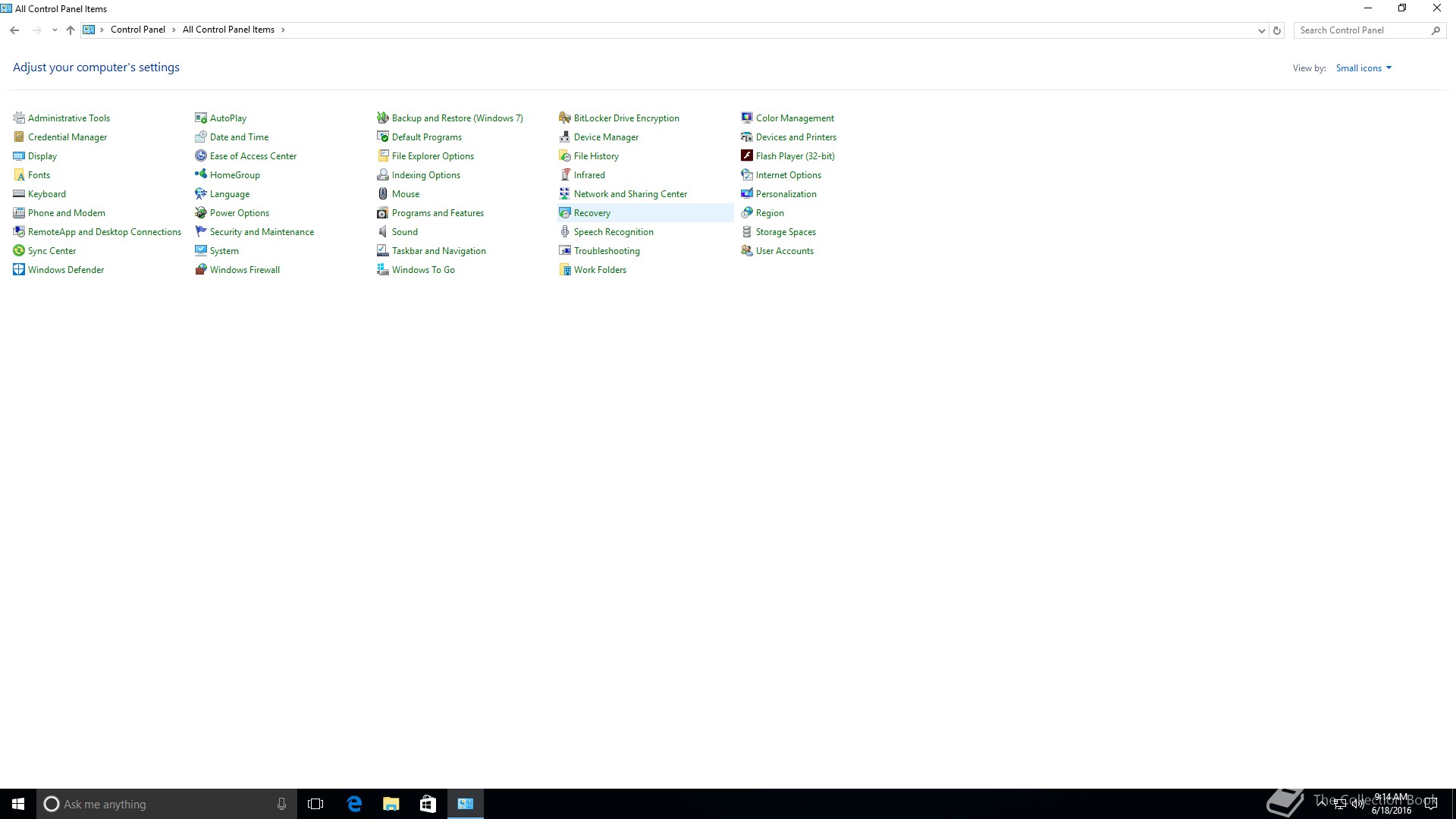Open the Default Programs link
The height and width of the screenshot is (819, 1456).
click(x=427, y=137)
